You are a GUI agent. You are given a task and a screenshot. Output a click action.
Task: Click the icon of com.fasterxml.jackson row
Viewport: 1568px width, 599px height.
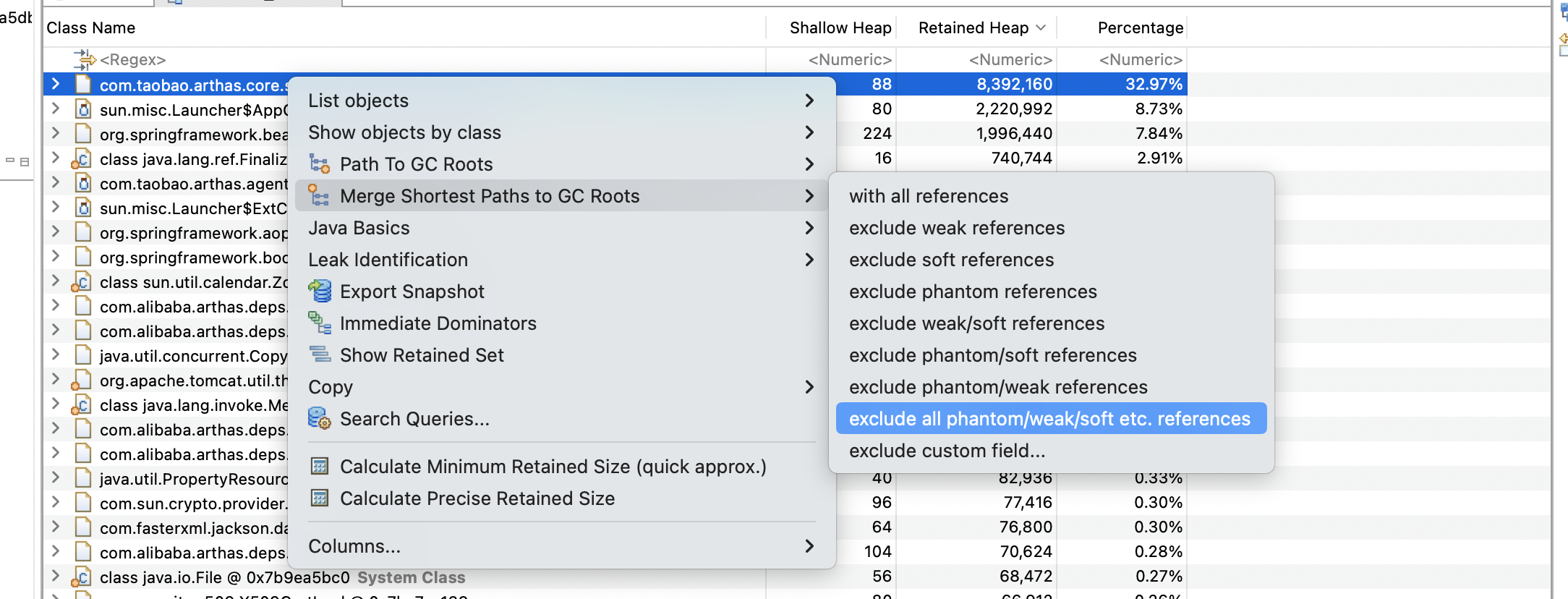coord(84,527)
